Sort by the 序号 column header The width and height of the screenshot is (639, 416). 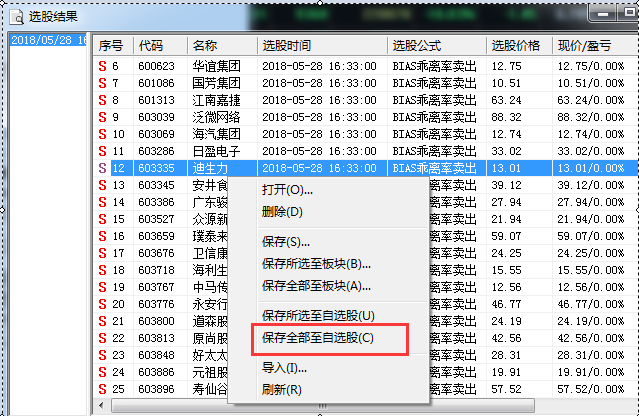coord(110,46)
